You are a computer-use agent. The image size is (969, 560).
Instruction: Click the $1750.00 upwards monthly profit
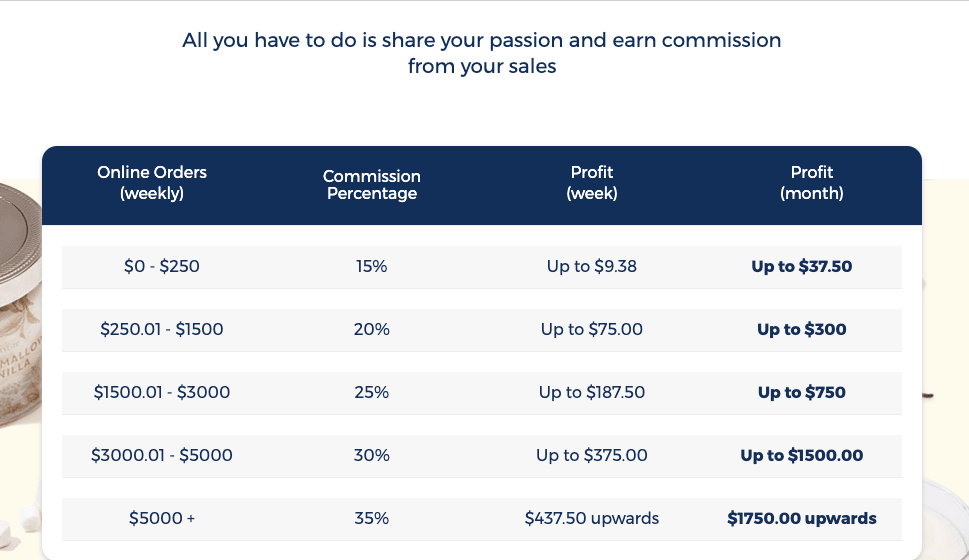click(x=802, y=519)
